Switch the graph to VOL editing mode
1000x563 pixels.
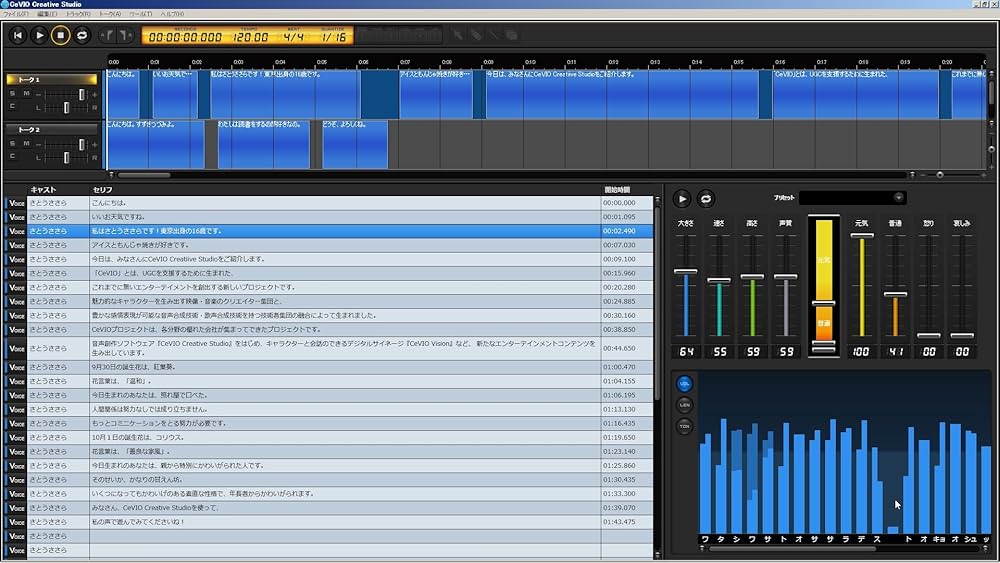click(x=685, y=383)
